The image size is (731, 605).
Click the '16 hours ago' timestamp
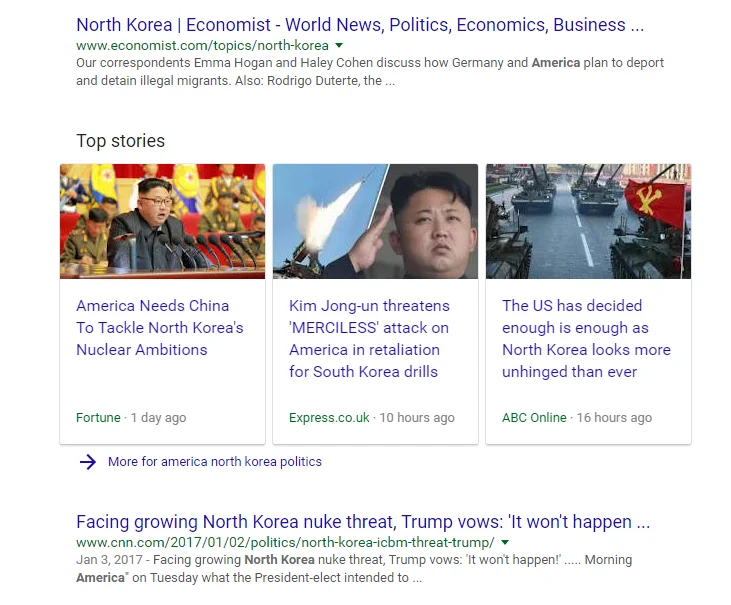614,418
